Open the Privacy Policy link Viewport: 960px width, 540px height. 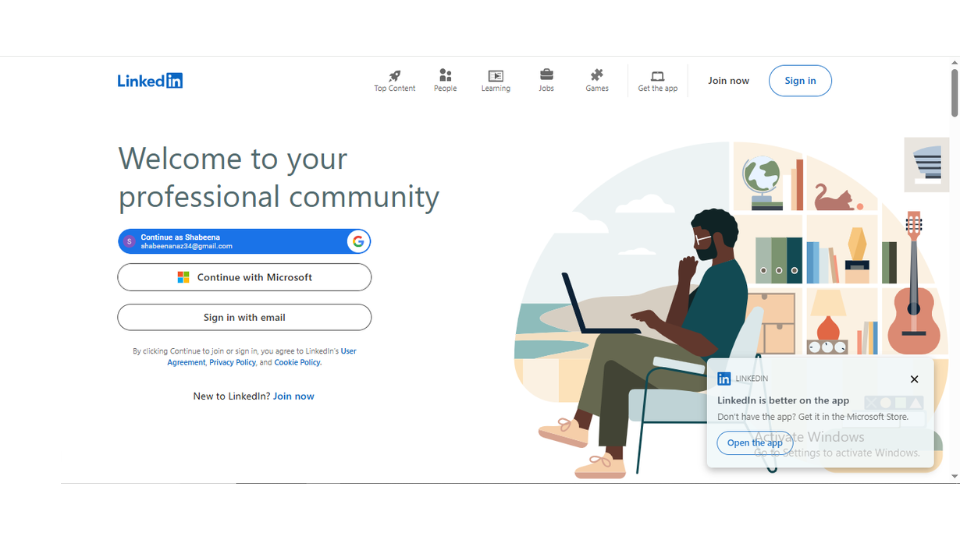(x=232, y=363)
